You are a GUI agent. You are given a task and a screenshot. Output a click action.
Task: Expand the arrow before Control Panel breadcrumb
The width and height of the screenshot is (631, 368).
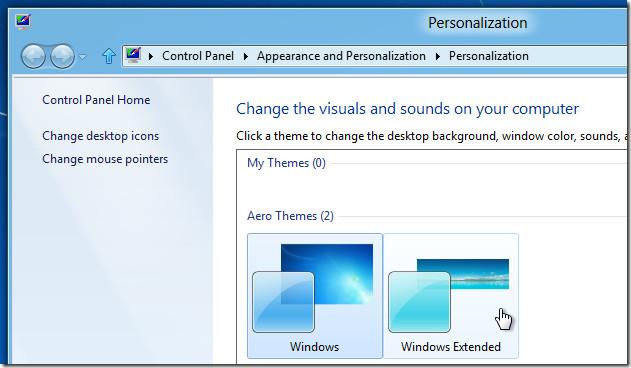[151, 56]
